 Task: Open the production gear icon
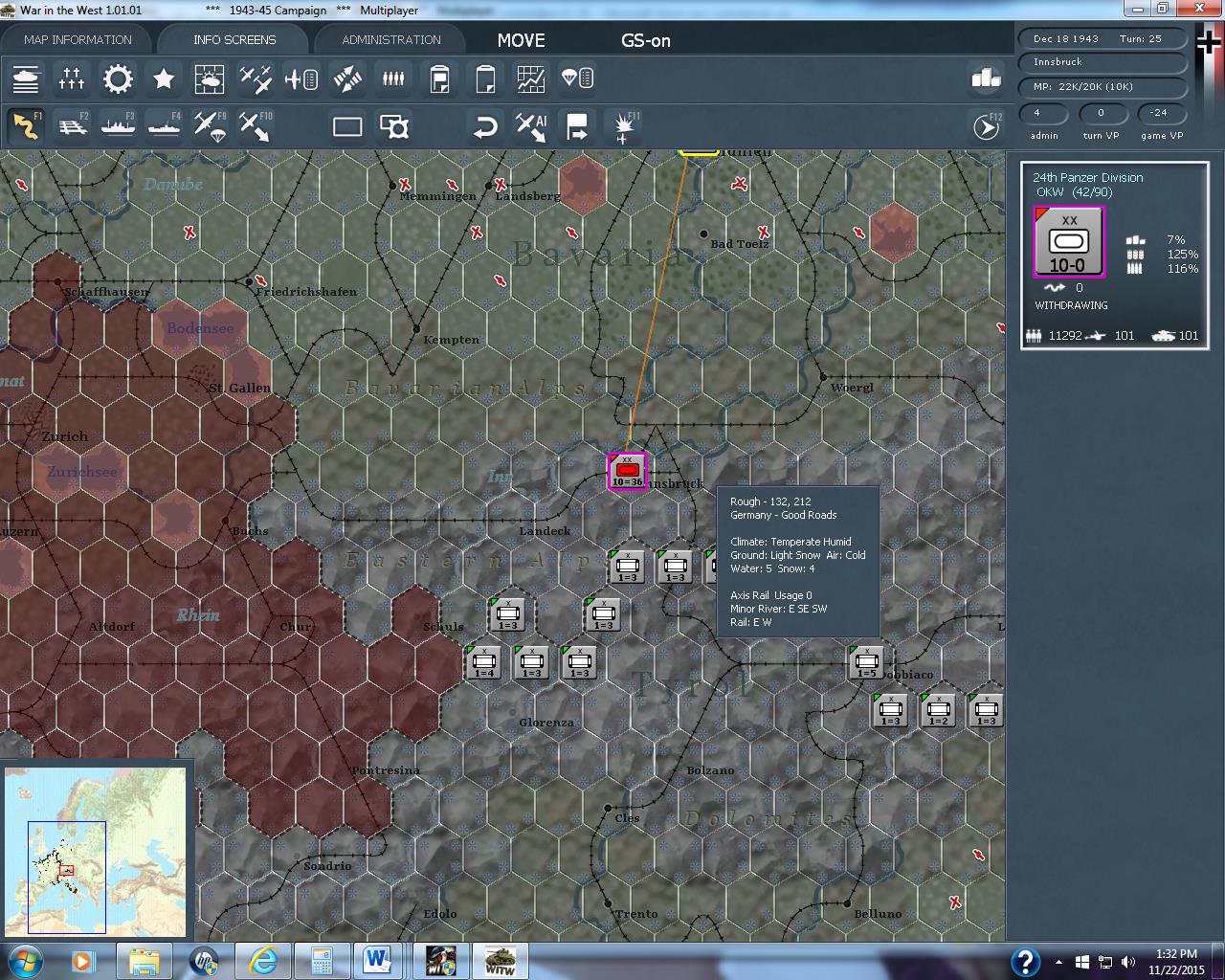point(118,78)
